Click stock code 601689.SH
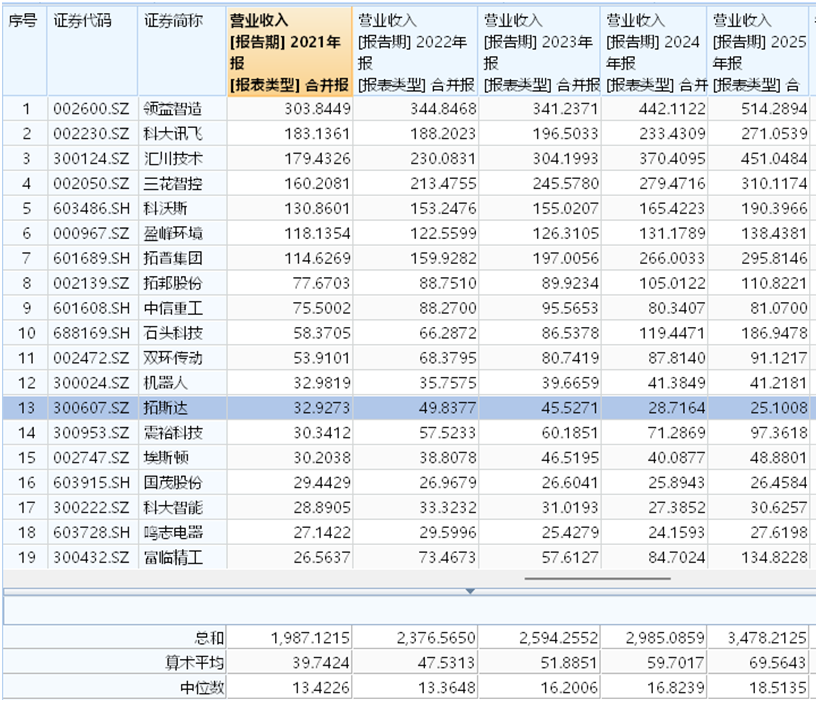This screenshot has width=818, height=702. (x=91, y=258)
